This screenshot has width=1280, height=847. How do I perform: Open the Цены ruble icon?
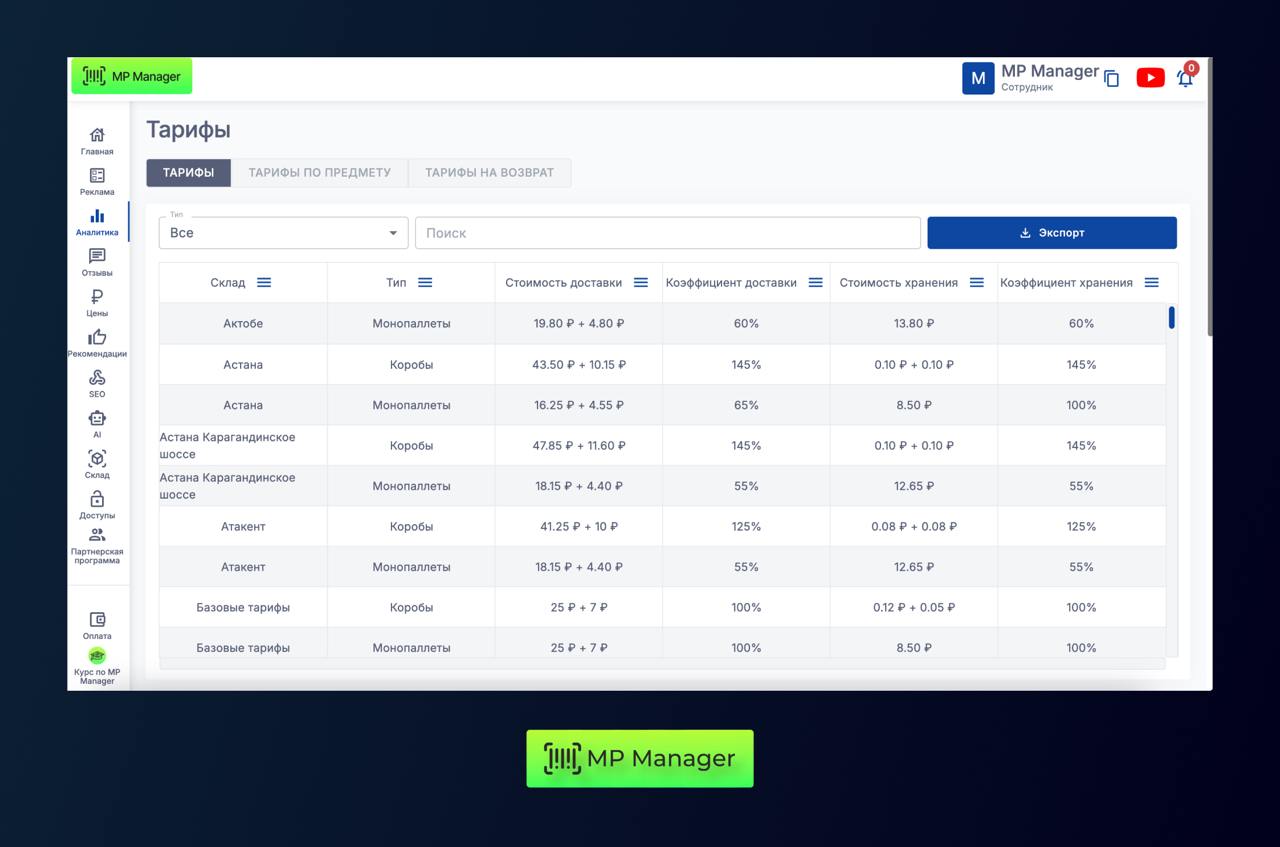pos(97,298)
